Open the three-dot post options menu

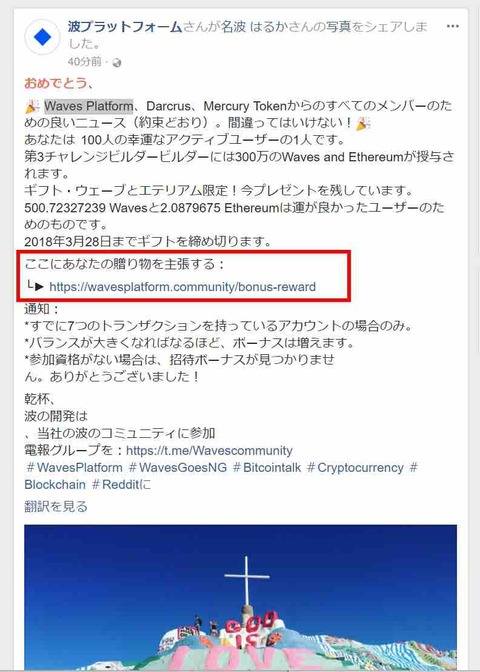[x=453, y=27]
